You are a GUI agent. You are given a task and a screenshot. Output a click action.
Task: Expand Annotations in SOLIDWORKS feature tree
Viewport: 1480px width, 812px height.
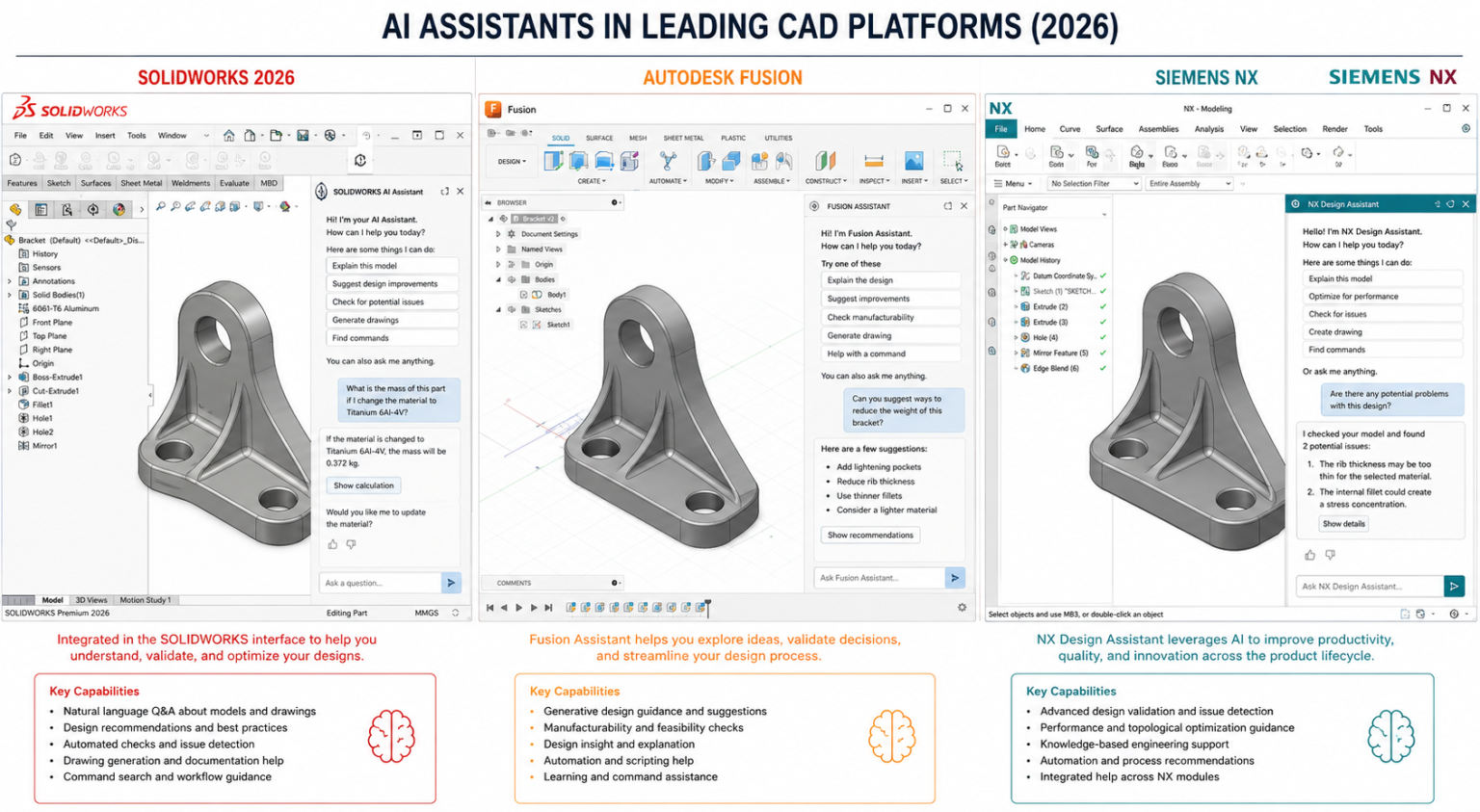click(x=10, y=281)
